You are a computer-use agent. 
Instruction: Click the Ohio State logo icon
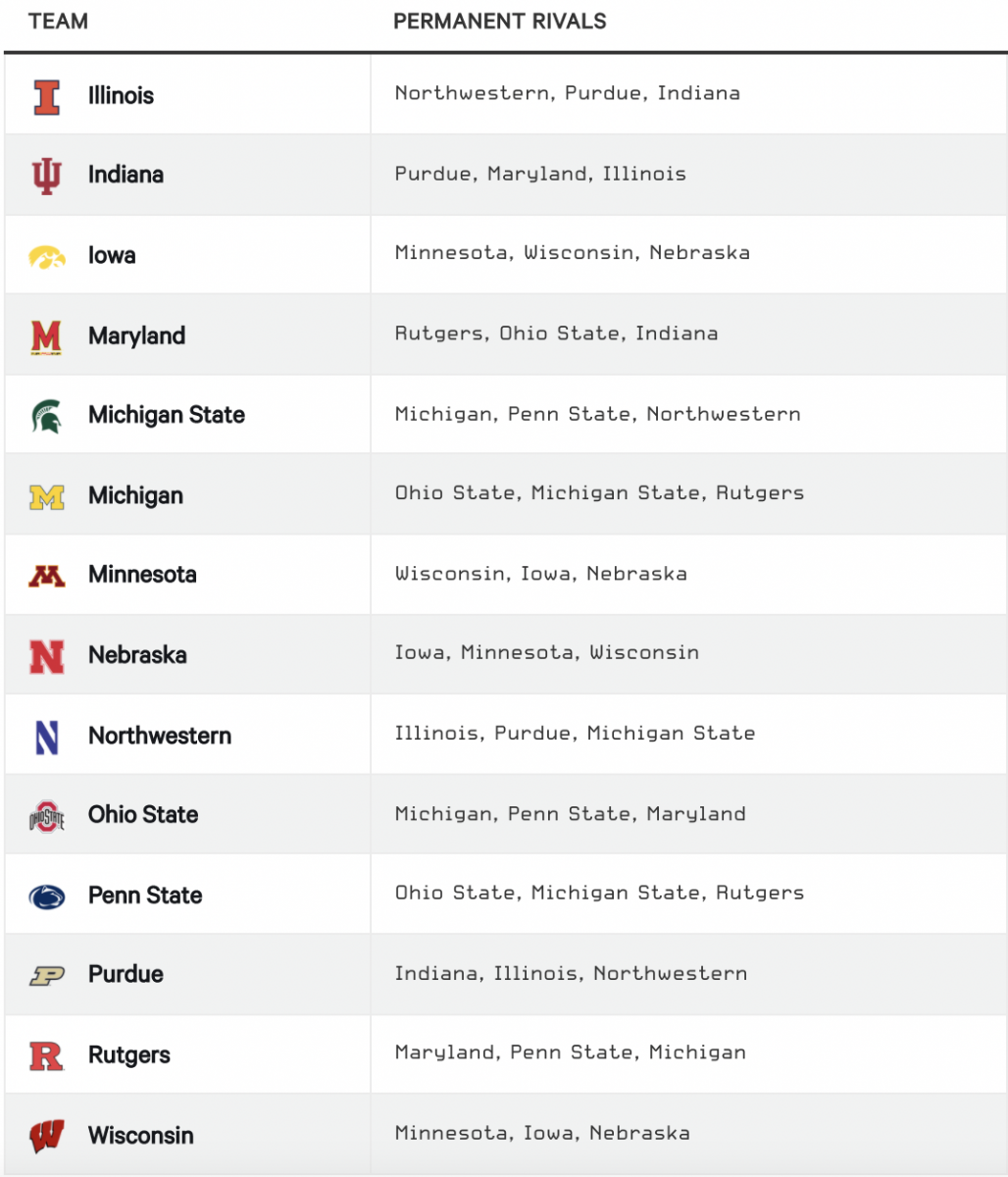pyautogui.click(x=46, y=816)
